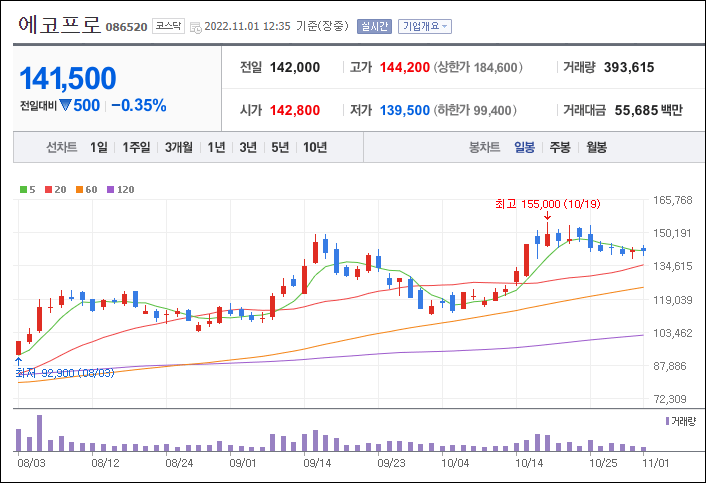Click upper limit text 상한가 184,600
This screenshot has width=706, height=483.
(x=478, y=68)
